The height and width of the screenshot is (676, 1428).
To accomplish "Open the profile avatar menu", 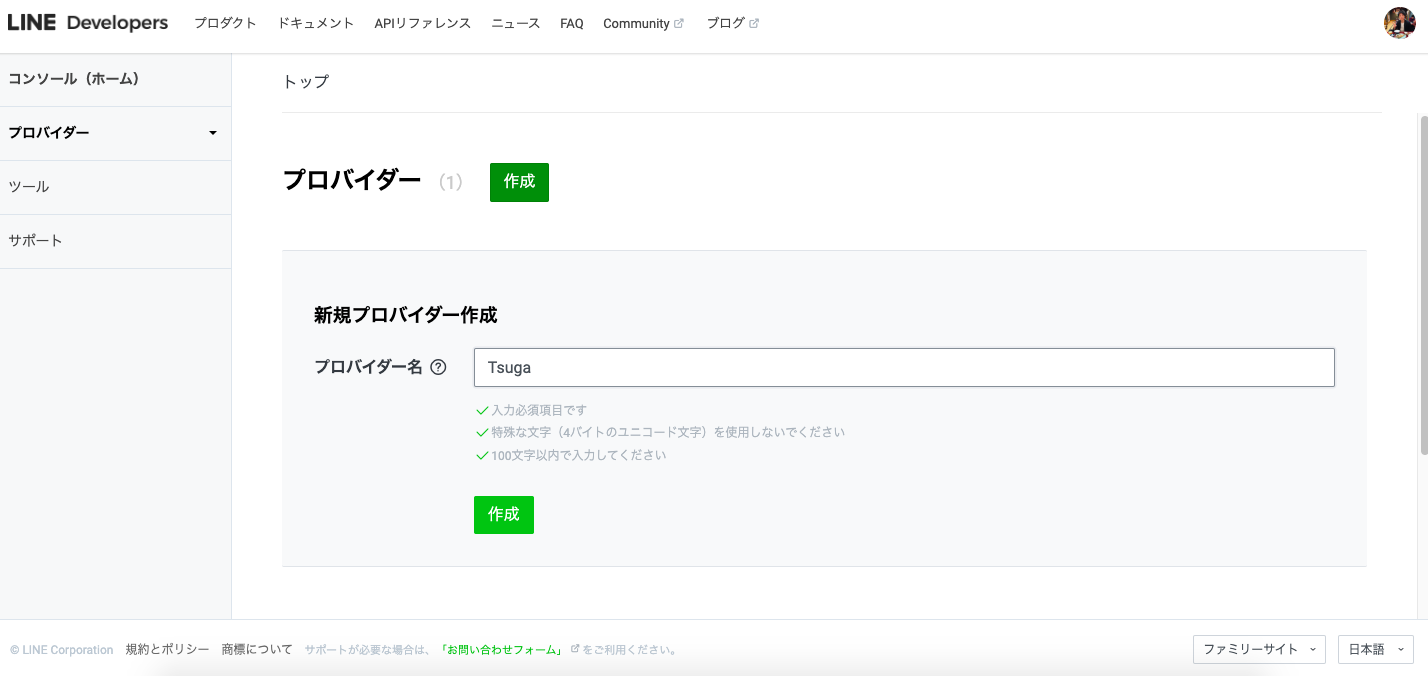I will (1402, 22).
